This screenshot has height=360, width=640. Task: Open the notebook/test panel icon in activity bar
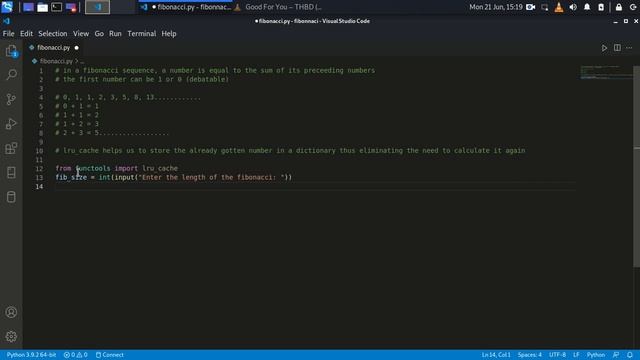11,173
